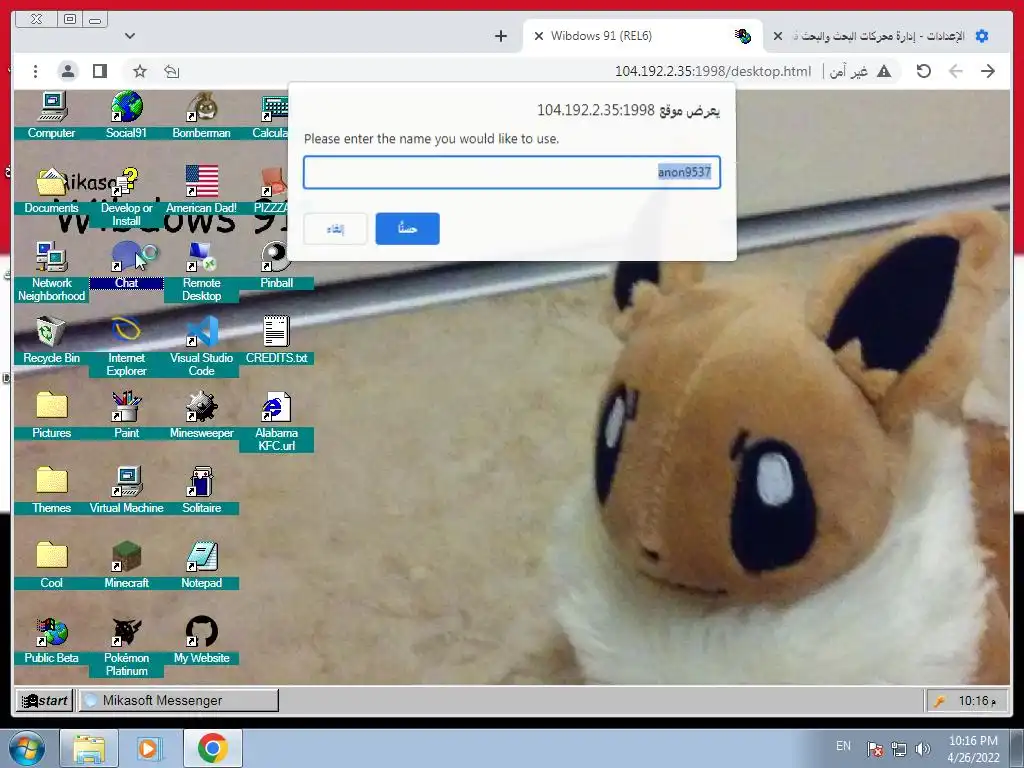Click the Windows 7 clock showing 10:16 PM

[x=973, y=748]
